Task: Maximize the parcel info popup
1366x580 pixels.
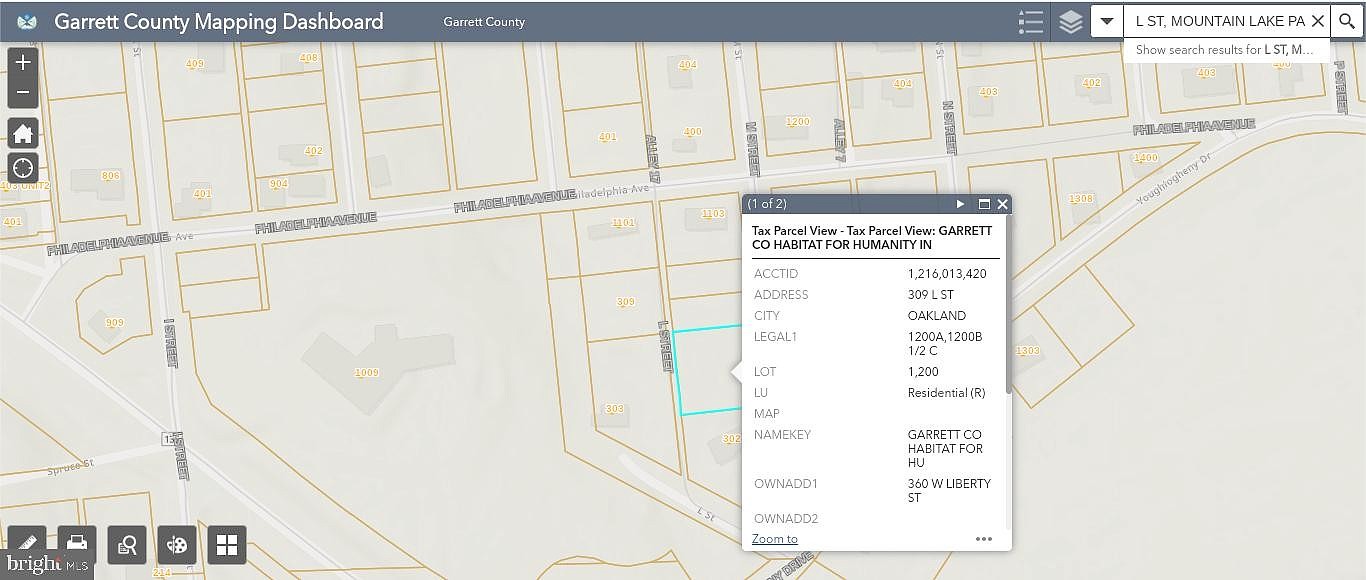Action: [984, 204]
